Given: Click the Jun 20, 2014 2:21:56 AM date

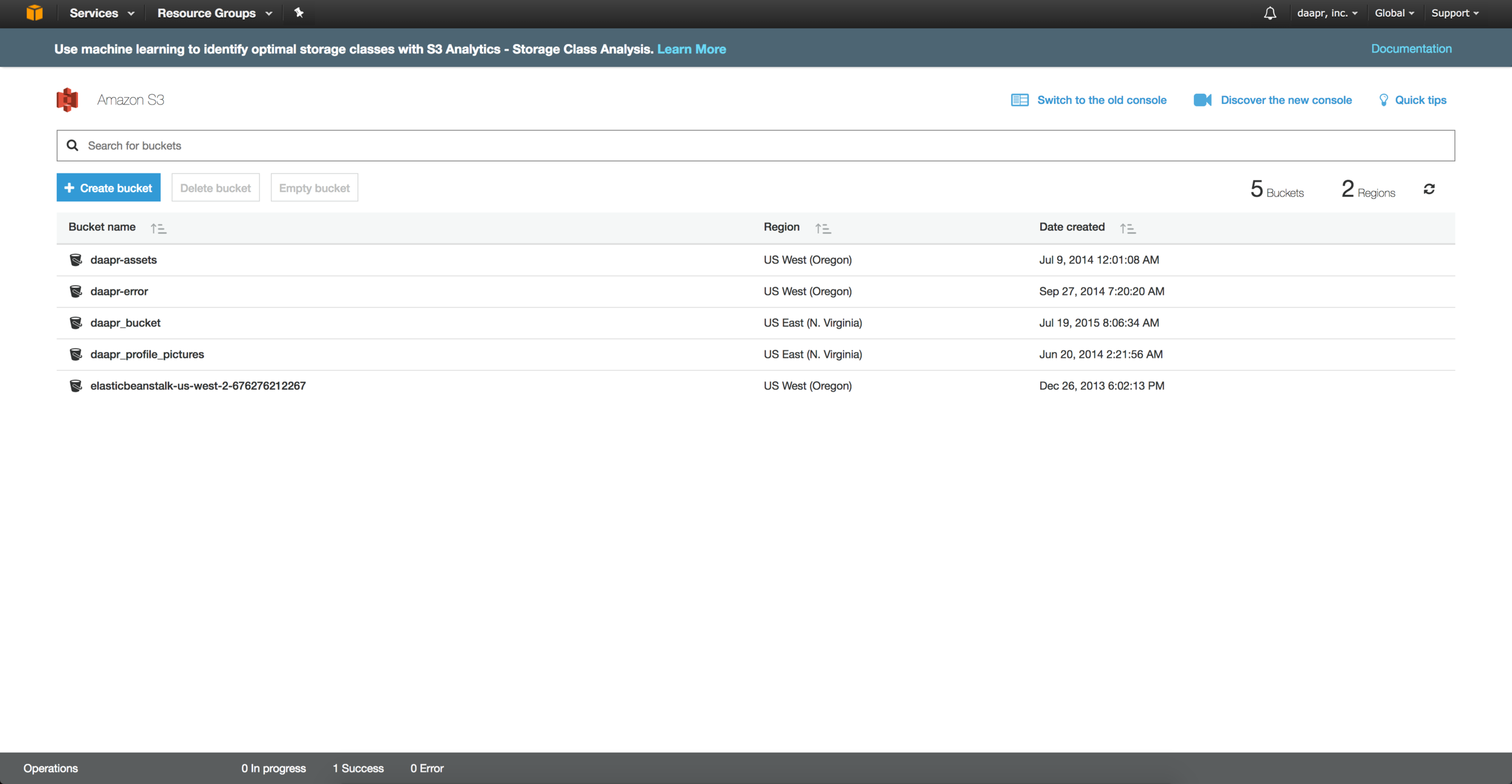Looking at the screenshot, I should [1101, 354].
